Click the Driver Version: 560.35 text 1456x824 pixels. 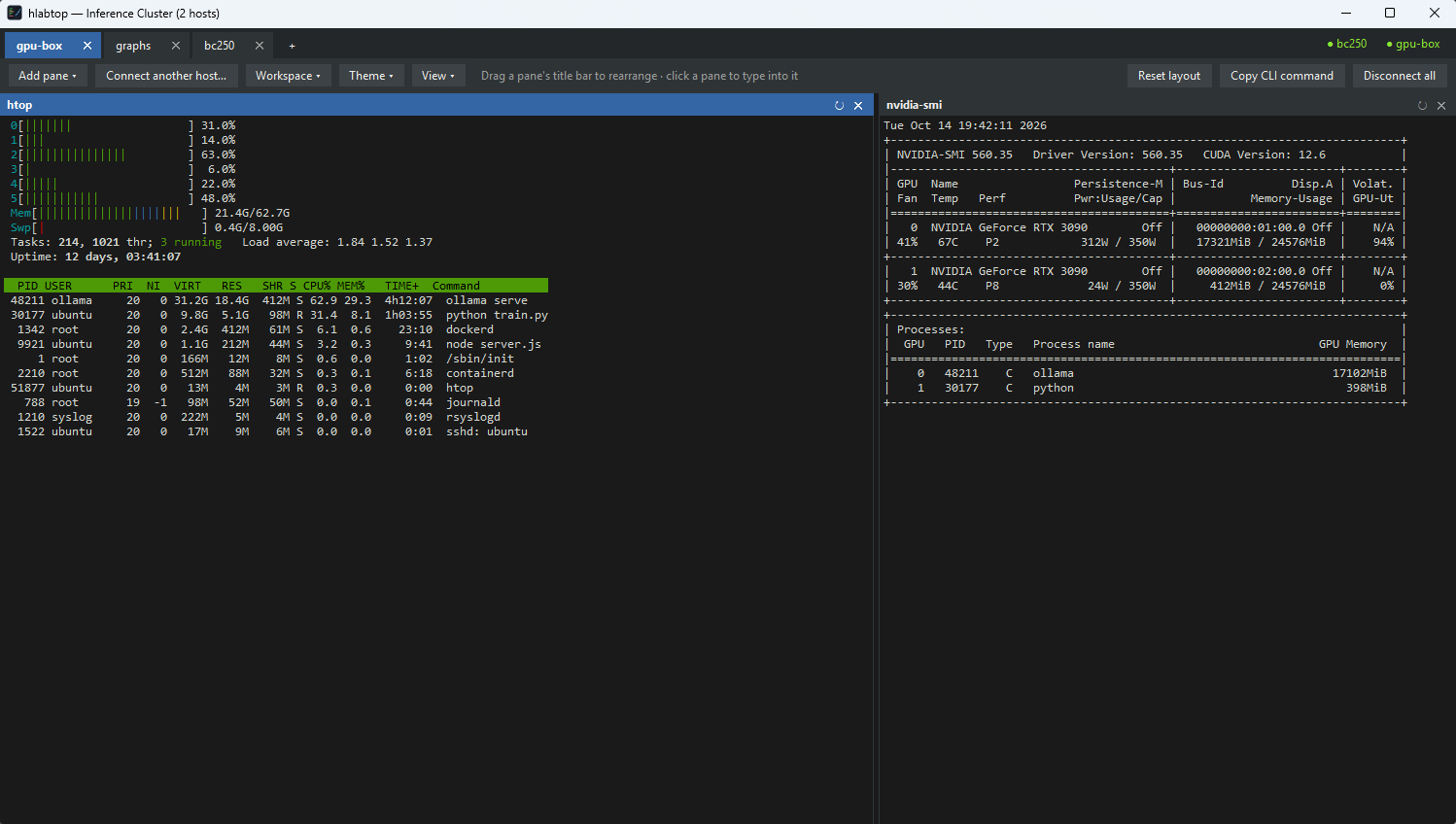tap(1107, 154)
